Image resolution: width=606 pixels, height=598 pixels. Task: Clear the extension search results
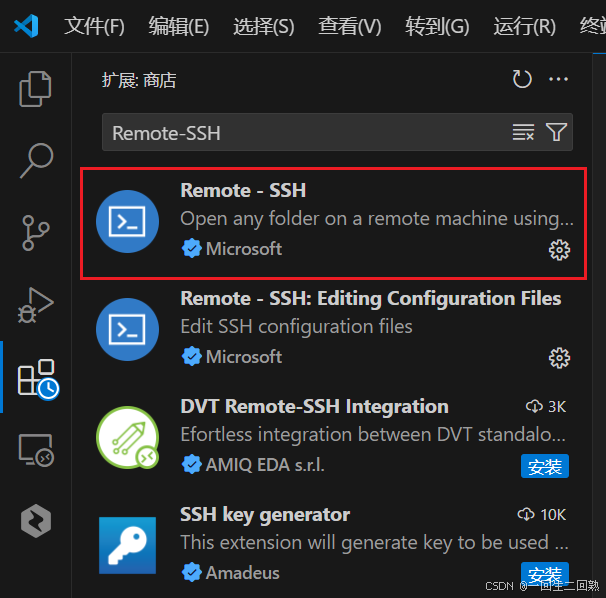point(523,132)
